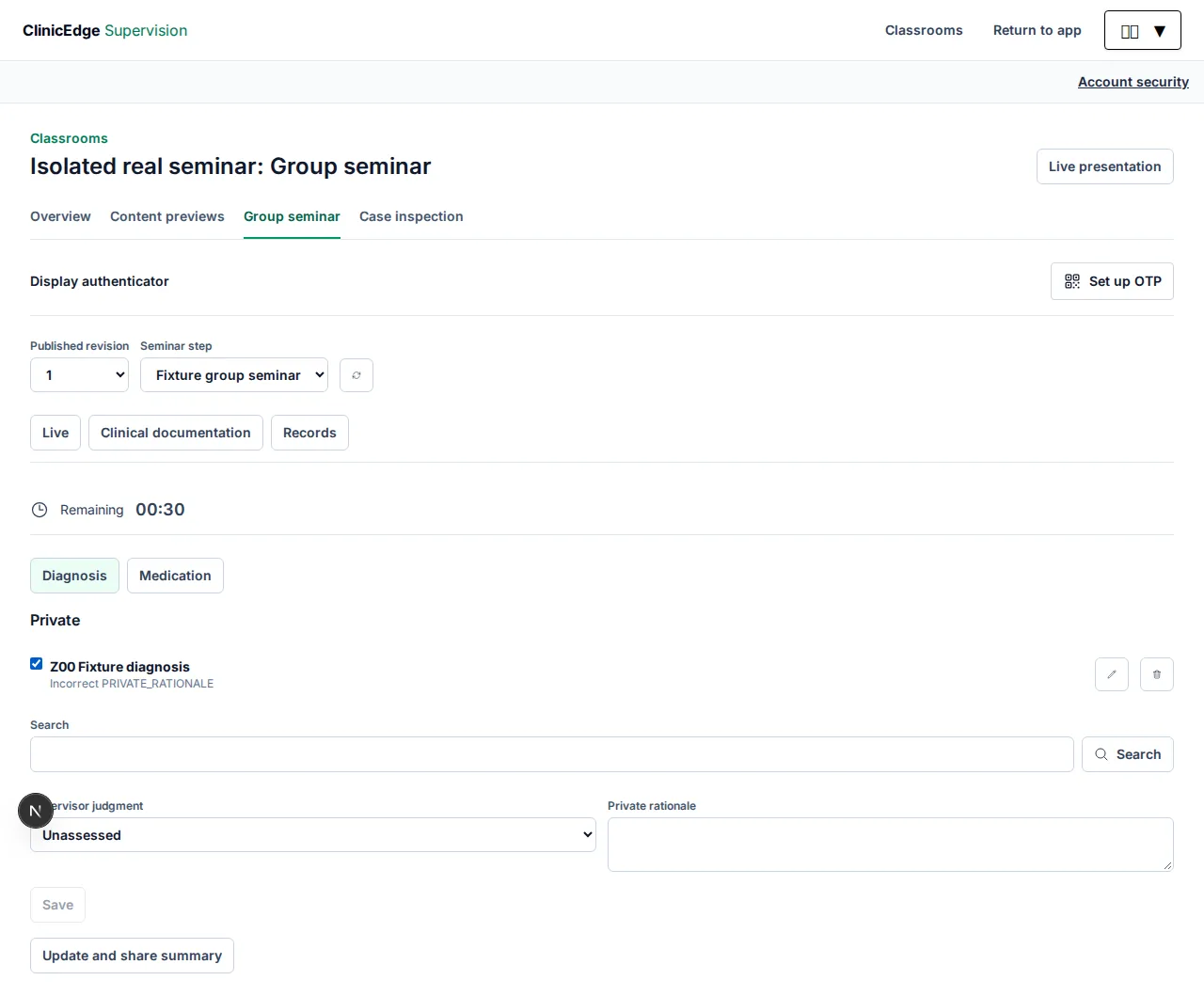
Task: Click the Save button
Action: click(x=57, y=905)
